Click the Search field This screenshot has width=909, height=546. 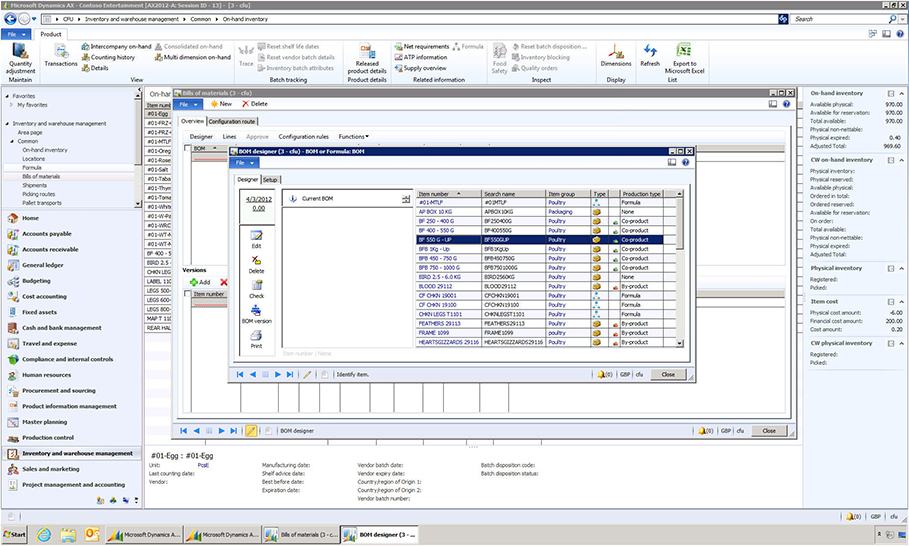[x=839, y=19]
